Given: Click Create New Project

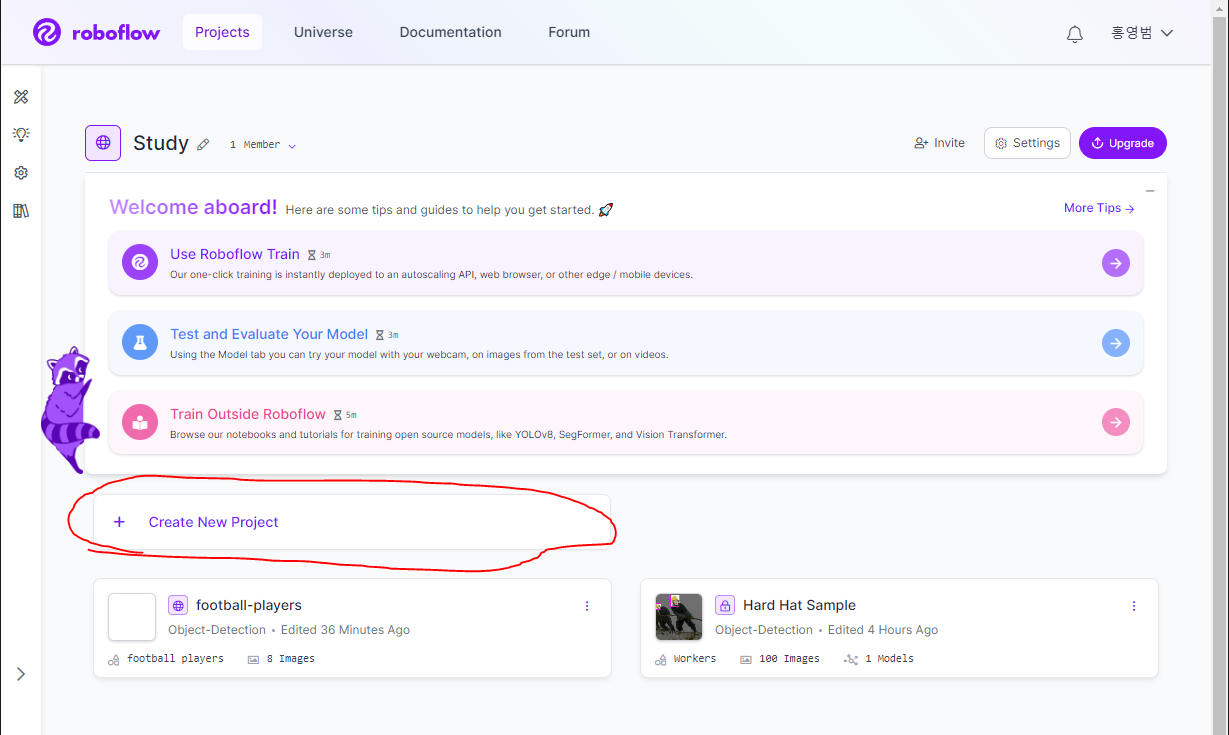Looking at the screenshot, I should (352, 522).
